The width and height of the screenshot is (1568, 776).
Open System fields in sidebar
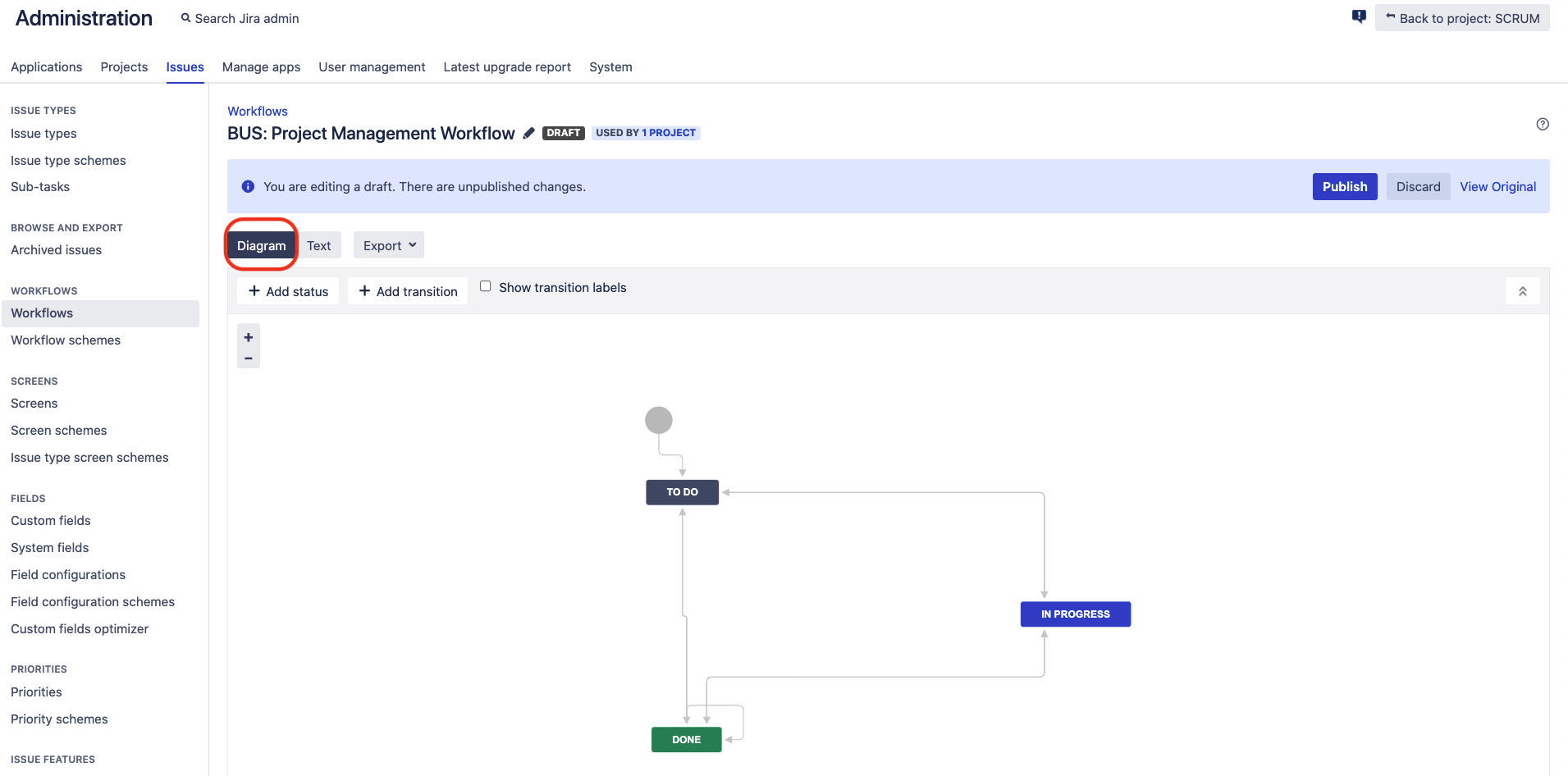point(50,548)
